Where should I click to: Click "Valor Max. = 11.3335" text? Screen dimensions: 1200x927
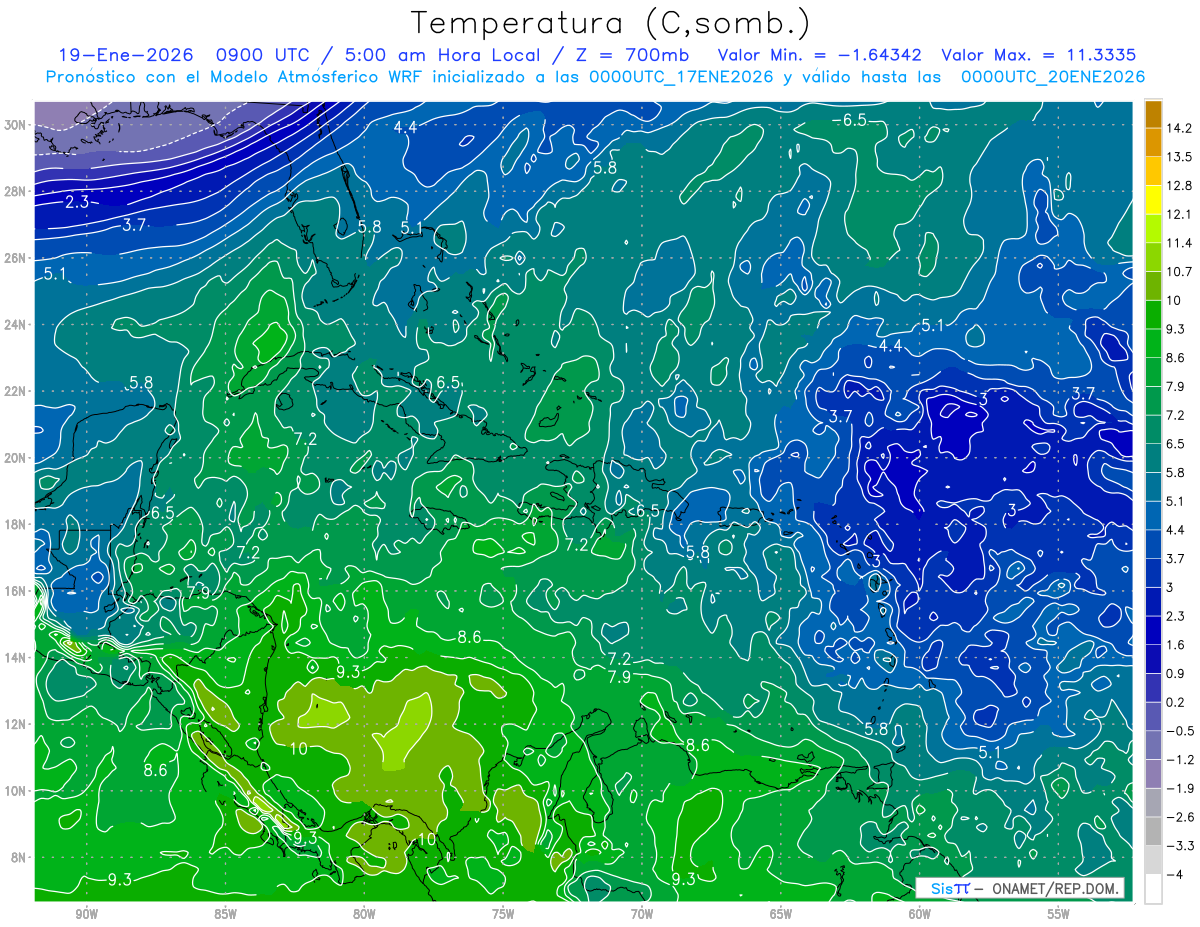tap(1039, 55)
